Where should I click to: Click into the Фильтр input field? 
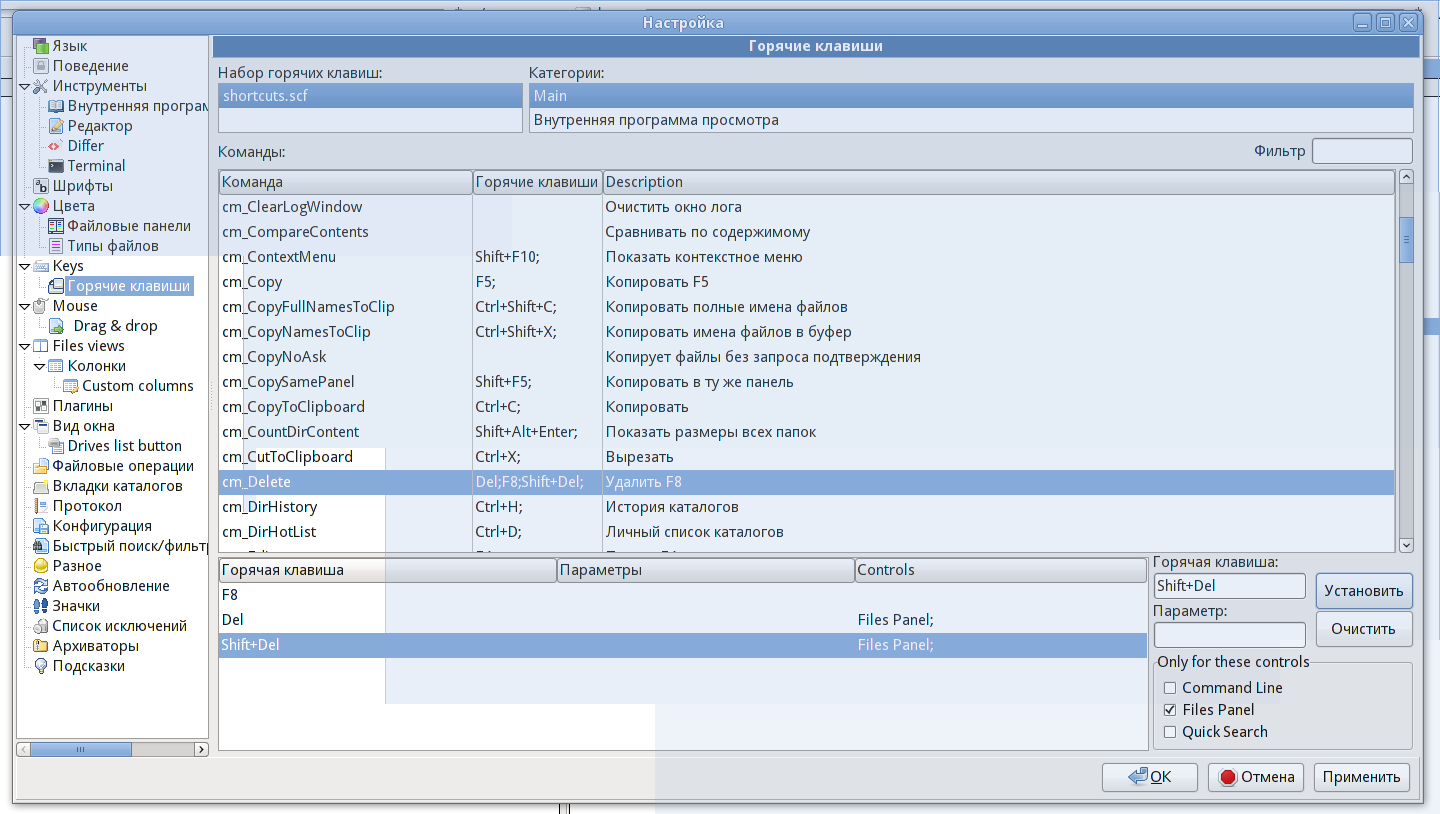click(x=1361, y=152)
